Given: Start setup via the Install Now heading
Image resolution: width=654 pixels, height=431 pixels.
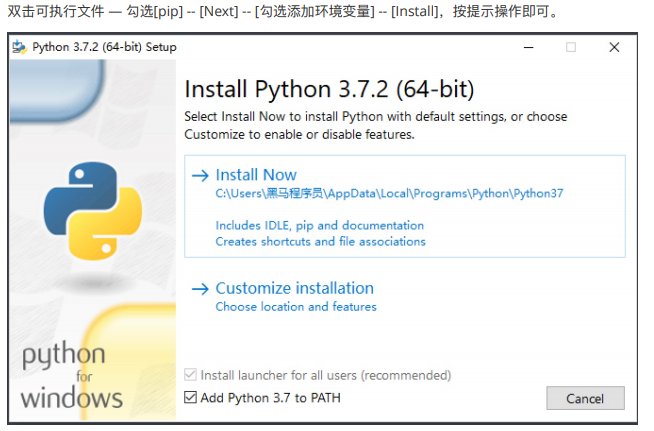Looking at the screenshot, I should pyautogui.click(x=256, y=175).
